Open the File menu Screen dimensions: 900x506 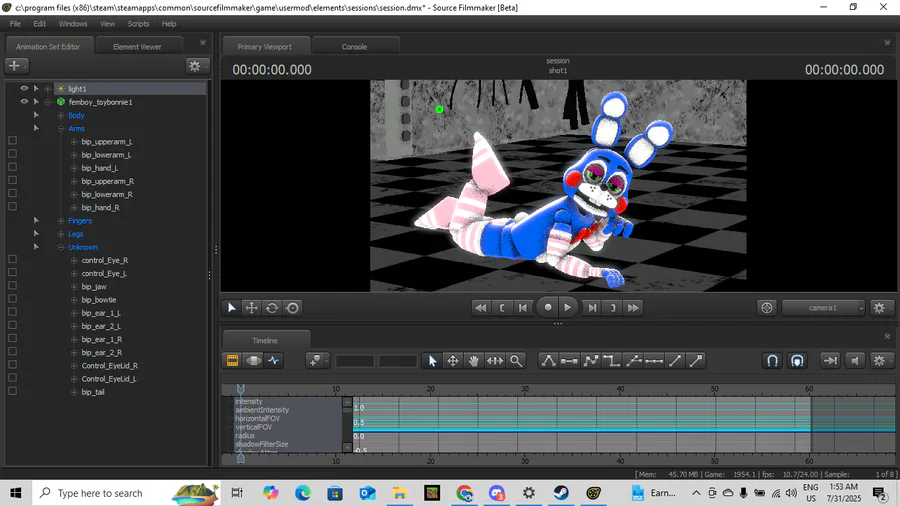[15, 24]
